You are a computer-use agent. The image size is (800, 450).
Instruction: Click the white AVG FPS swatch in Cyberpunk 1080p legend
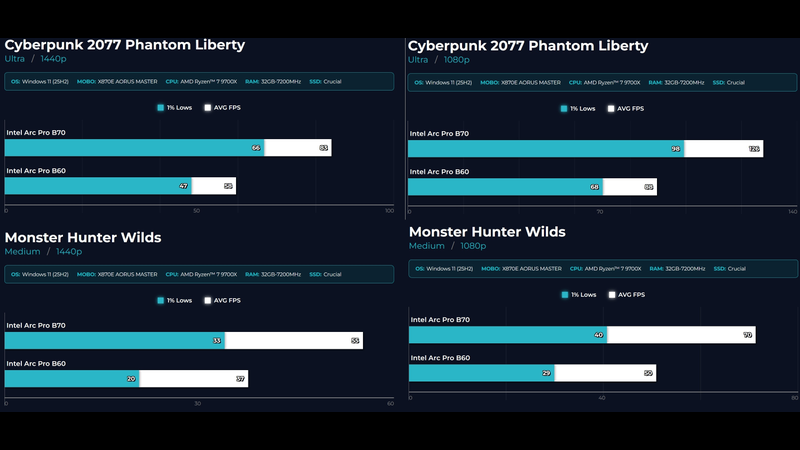pos(612,108)
